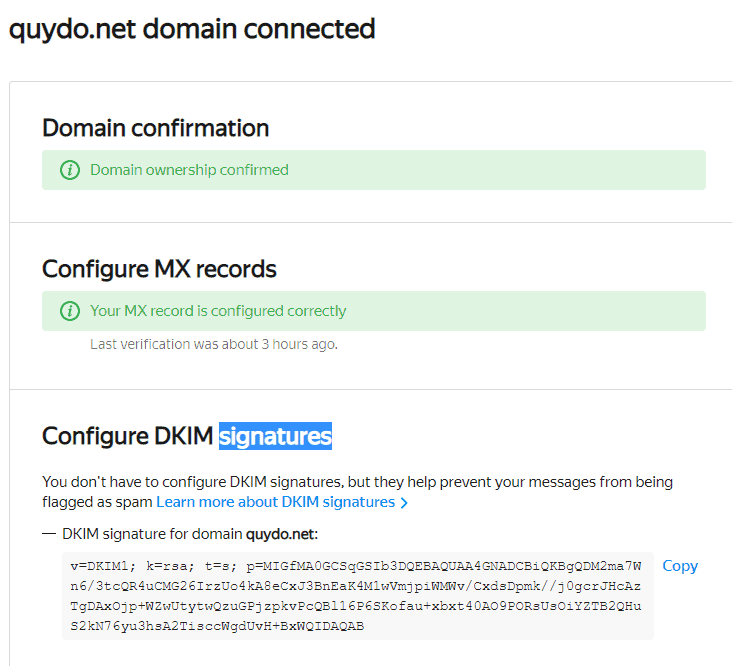Click Your MX record is configured correctly text
This screenshot has width=732, height=666.
[x=218, y=311]
